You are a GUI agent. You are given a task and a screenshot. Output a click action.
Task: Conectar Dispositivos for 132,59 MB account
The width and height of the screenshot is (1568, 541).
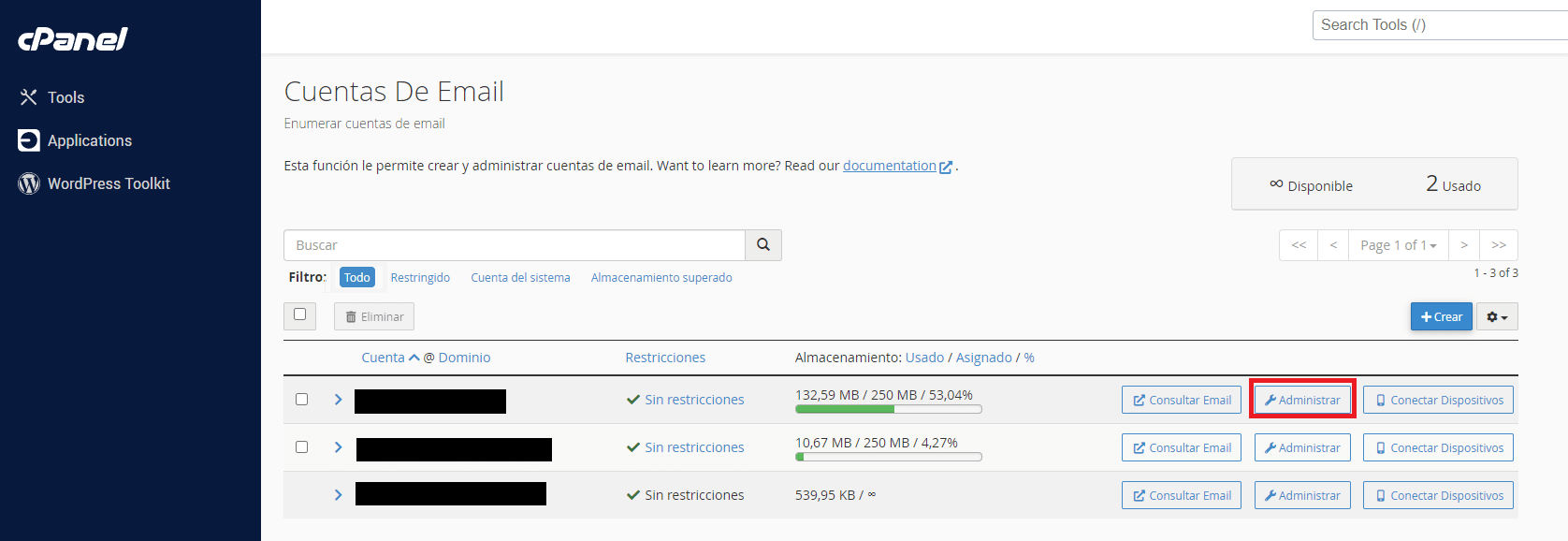point(1438,400)
